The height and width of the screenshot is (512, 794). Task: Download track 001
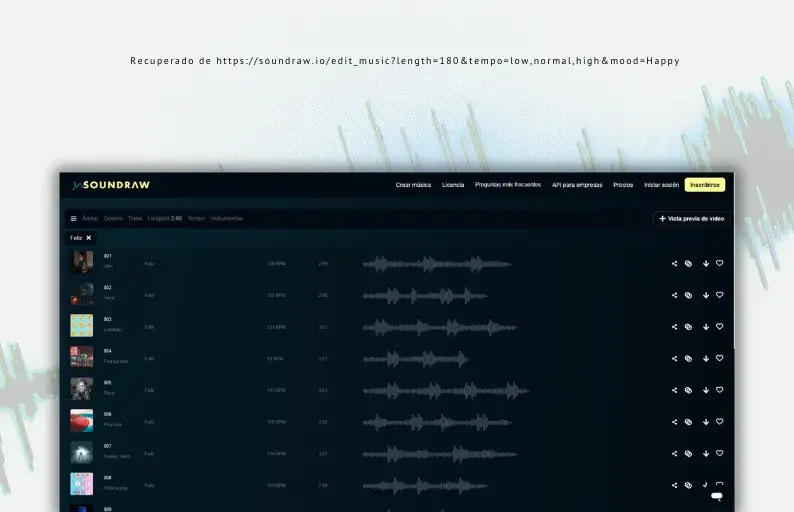(x=705, y=263)
